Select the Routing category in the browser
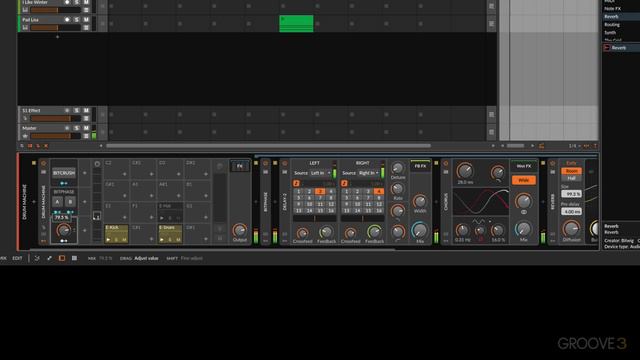Screen dimensions: 640x360 point(612,24)
